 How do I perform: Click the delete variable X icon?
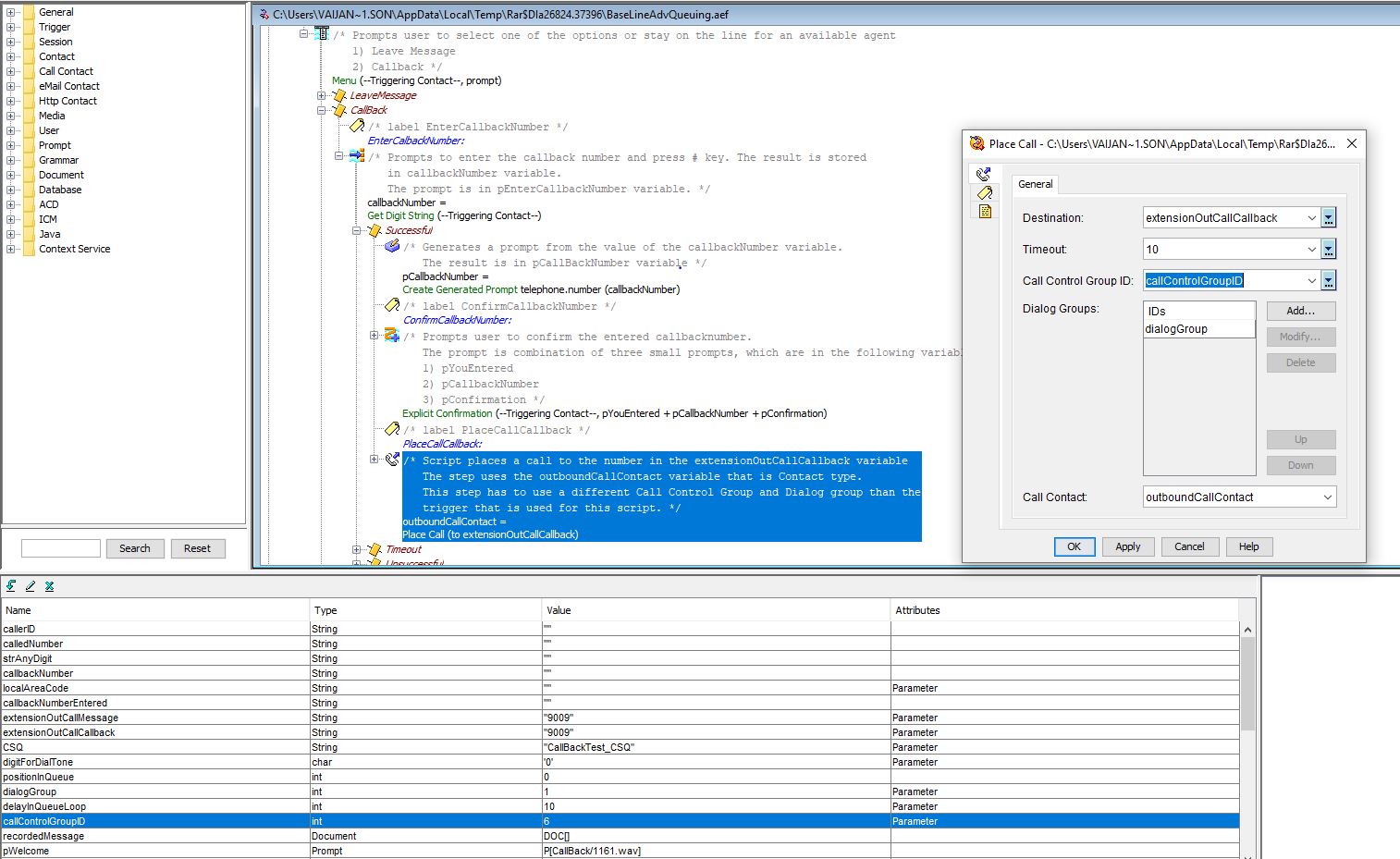[x=49, y=585]
